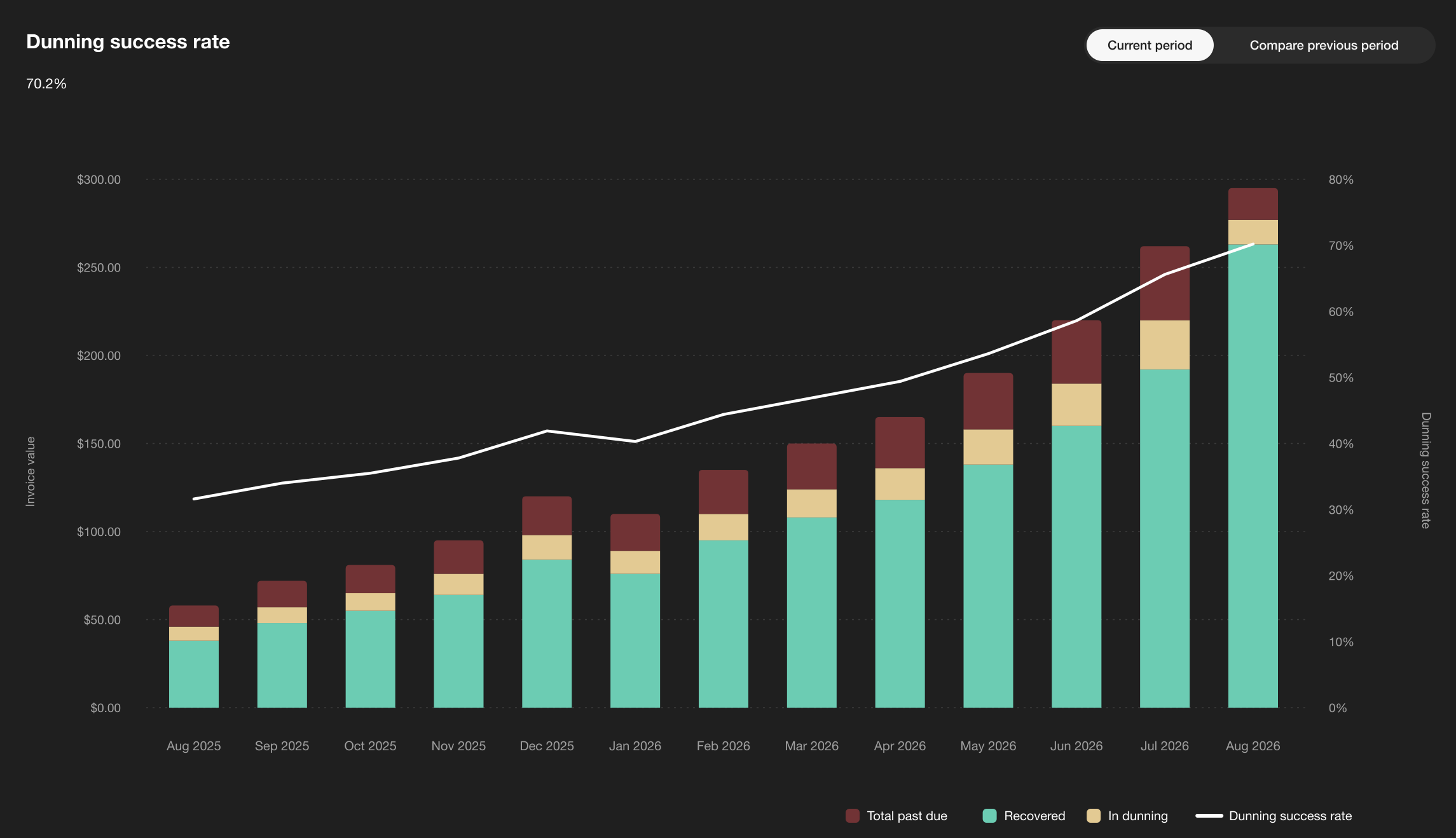Click the 80% right axis value

(1341, 179)
